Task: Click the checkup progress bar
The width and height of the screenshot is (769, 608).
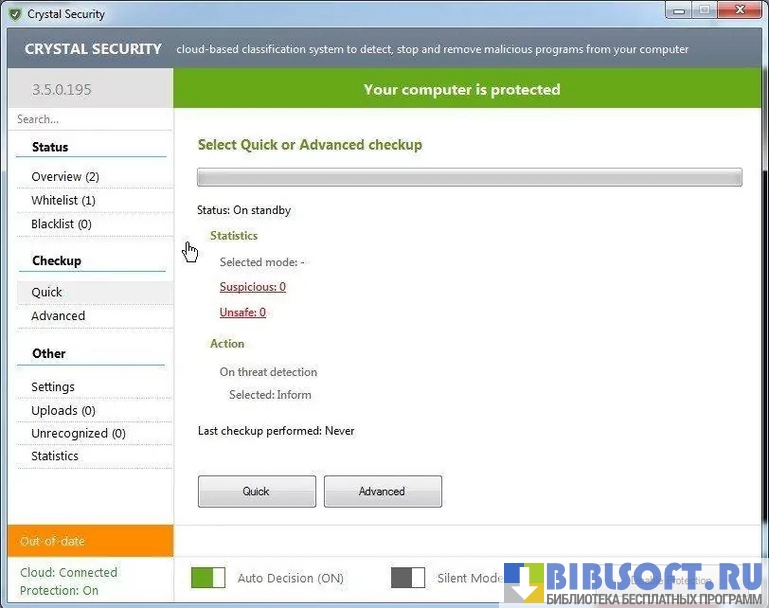Action: click(x=469, y=178)
